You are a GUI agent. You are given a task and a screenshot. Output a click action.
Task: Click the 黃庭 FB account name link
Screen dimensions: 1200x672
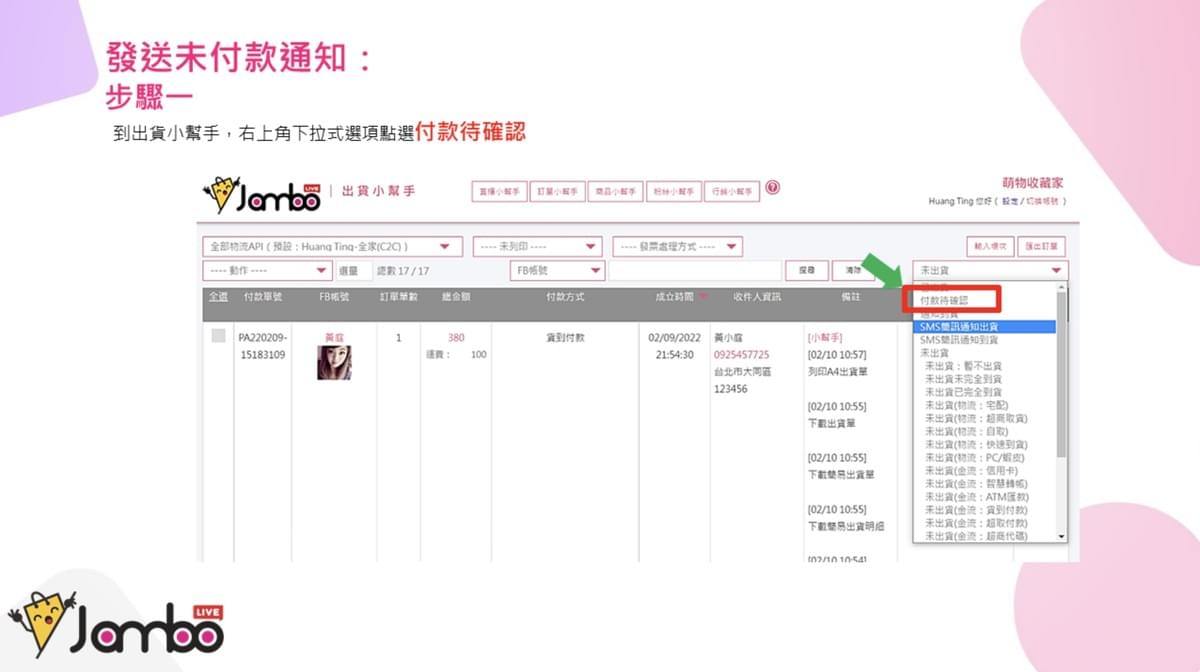[334, 337]
